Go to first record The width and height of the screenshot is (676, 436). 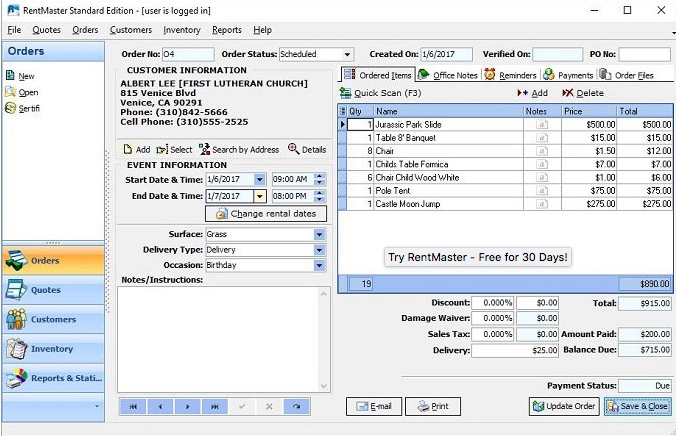[x=133, y=406]
